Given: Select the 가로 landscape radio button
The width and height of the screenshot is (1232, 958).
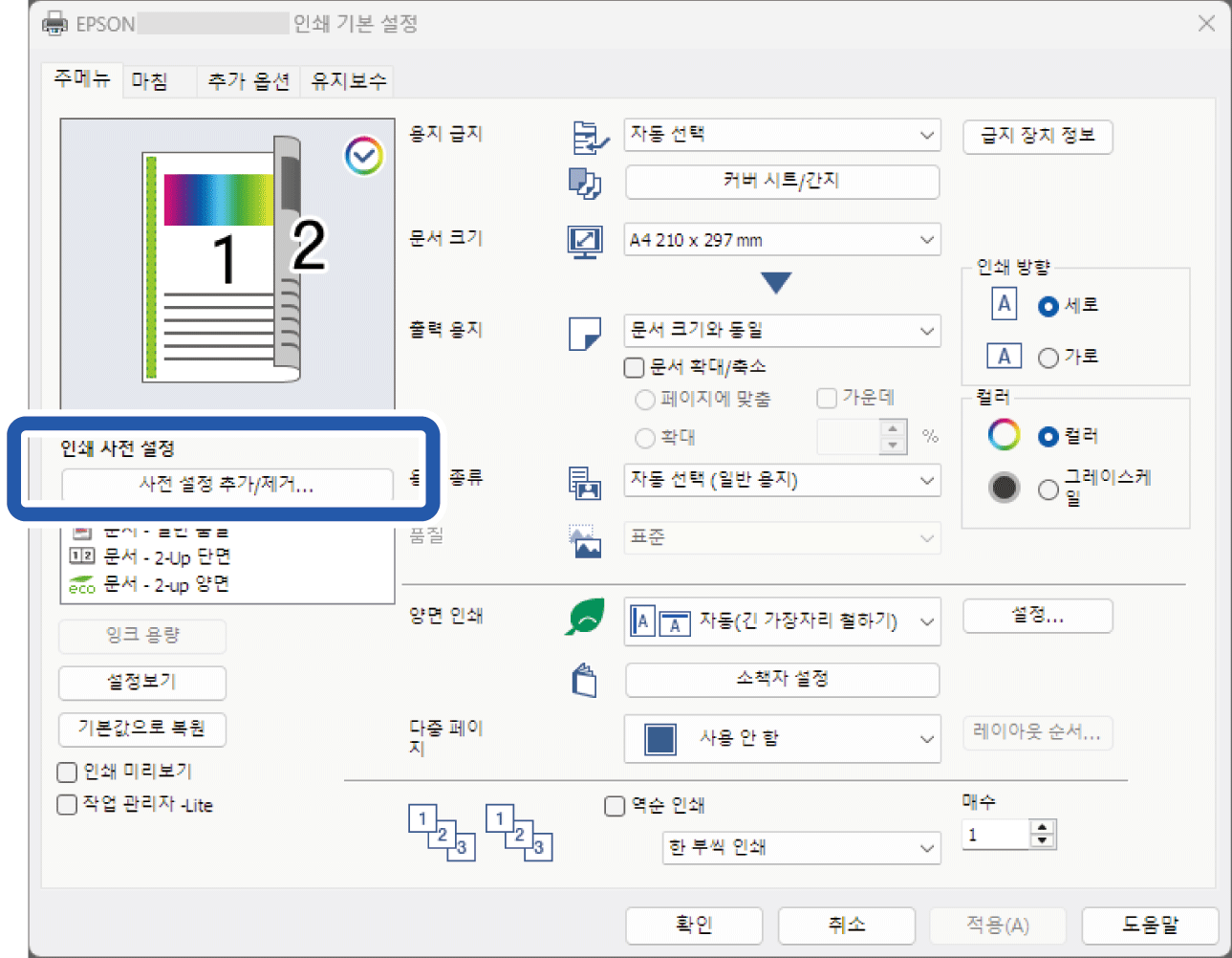Looking at the screenshot, I should point(1048,358).
